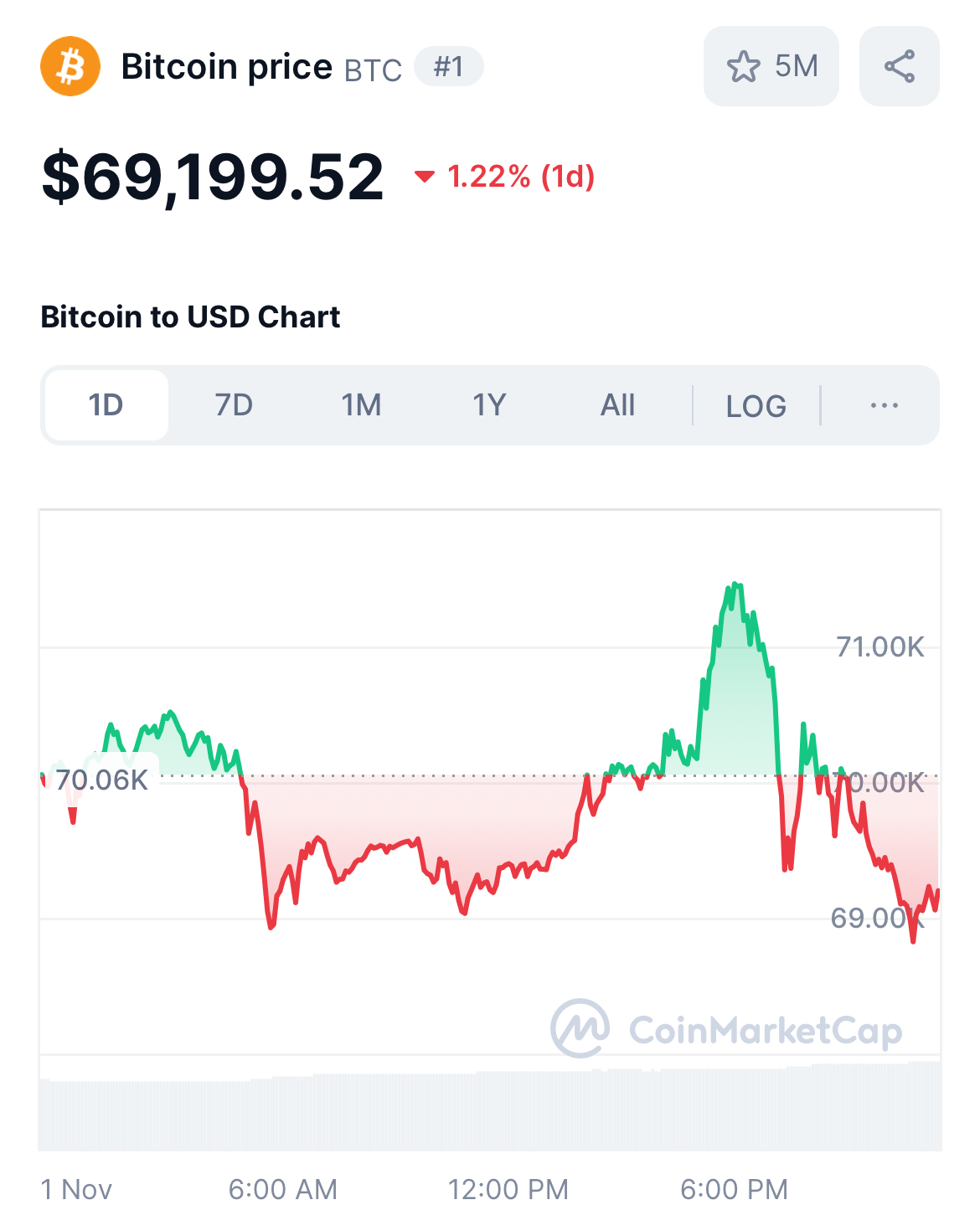Toggle the LOG scale option
The width and height of the screenshot is (980, 1205).
(756, 406)
